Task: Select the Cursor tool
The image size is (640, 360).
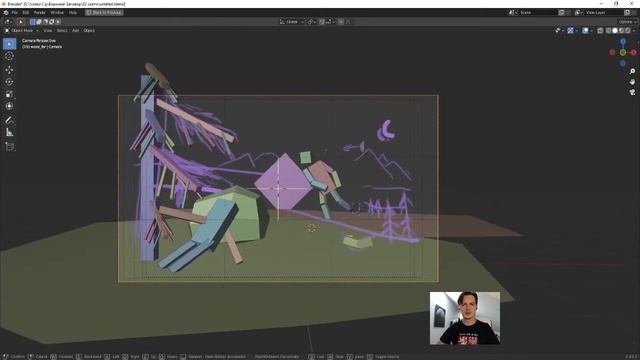Action: (x=9, y=56)
